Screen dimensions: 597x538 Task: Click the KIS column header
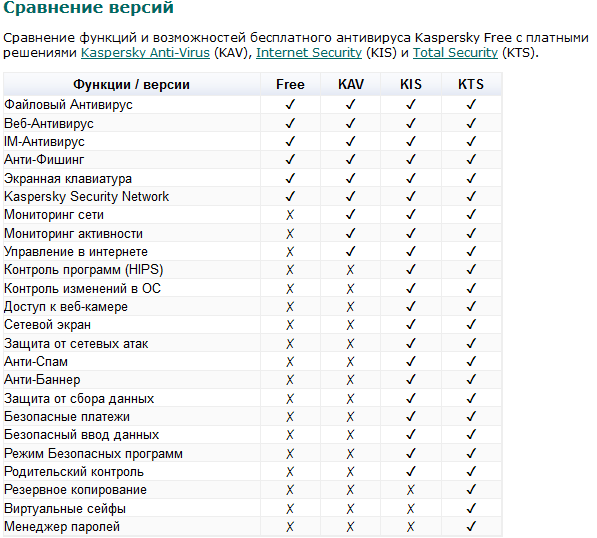point(411,84)
